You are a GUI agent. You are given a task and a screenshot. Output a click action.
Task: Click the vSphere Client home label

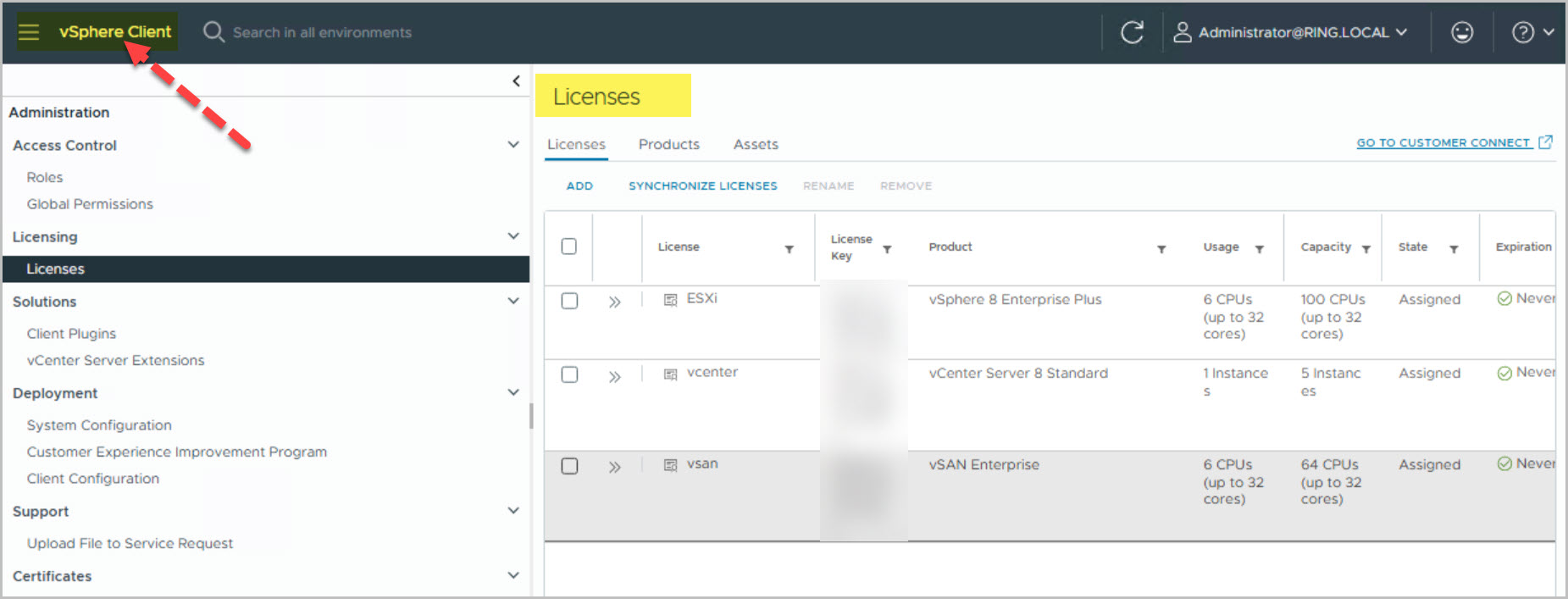coord(115,31)
